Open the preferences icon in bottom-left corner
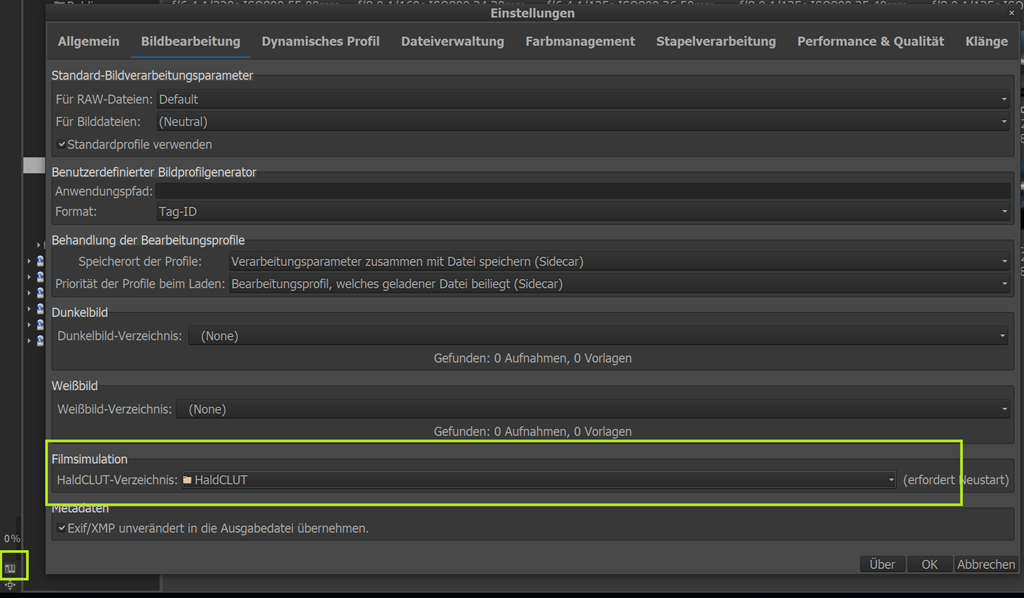Screen dimensions: 1024x598 tap(11, 567)
